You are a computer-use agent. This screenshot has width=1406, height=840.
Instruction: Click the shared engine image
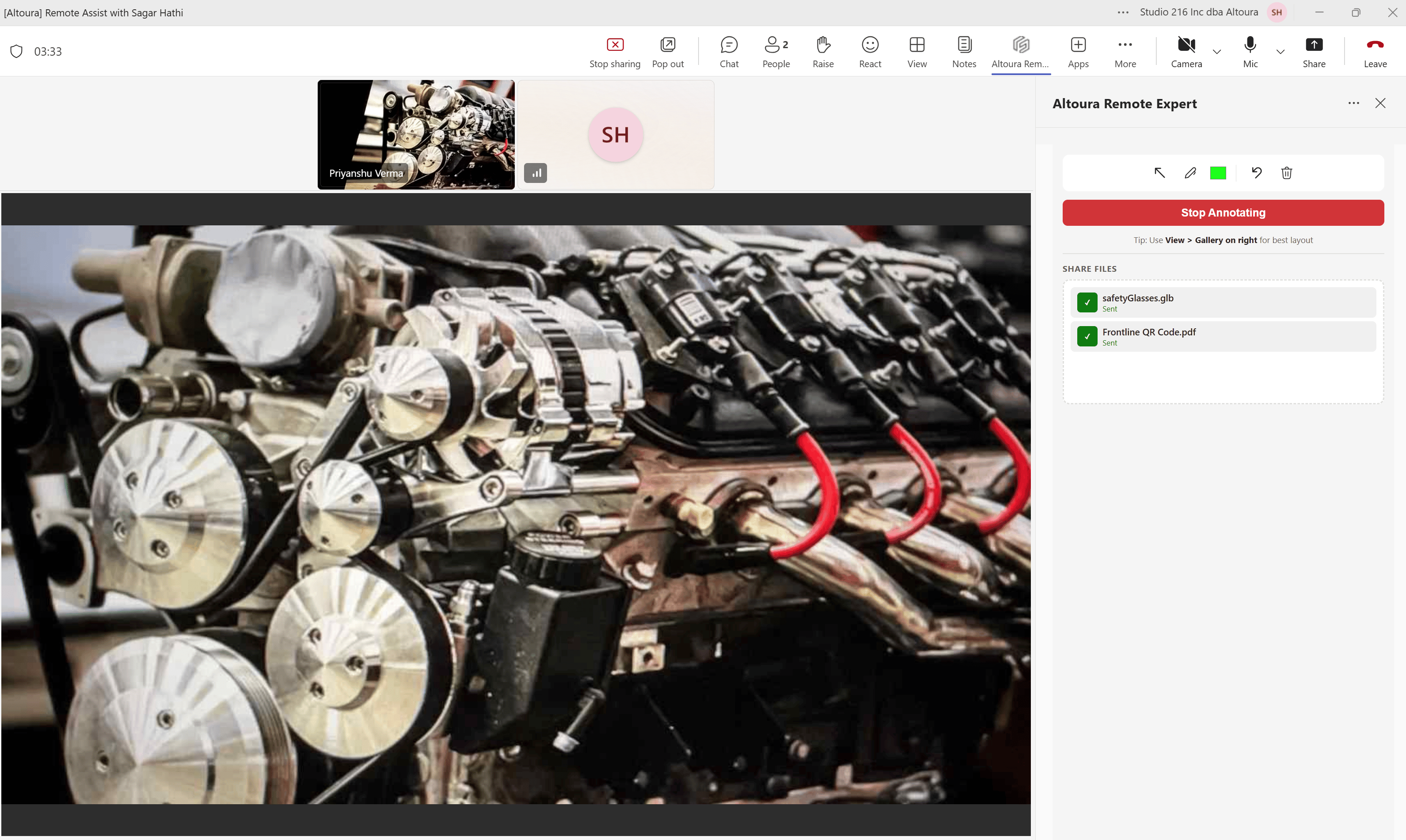(x=516, y=515)
